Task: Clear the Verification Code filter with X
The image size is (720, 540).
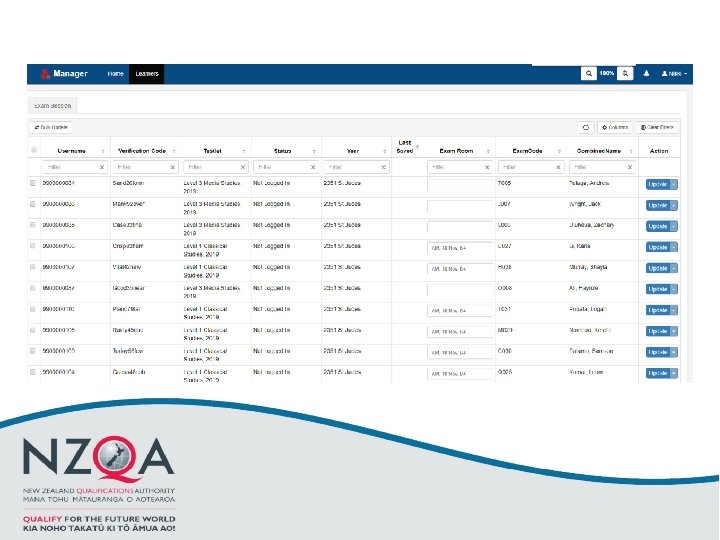Action: tap(173, 167)
